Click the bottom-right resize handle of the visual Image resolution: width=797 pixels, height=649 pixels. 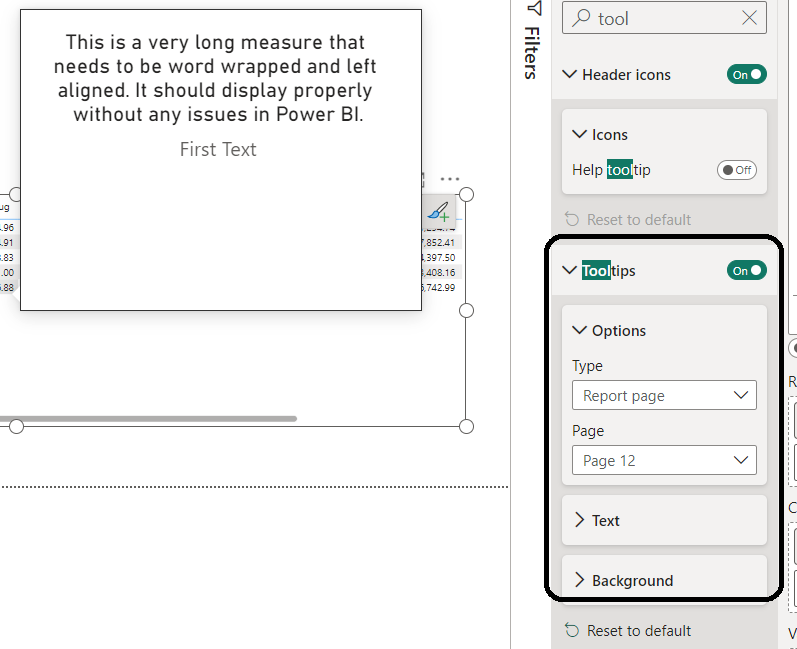[466, 426]
